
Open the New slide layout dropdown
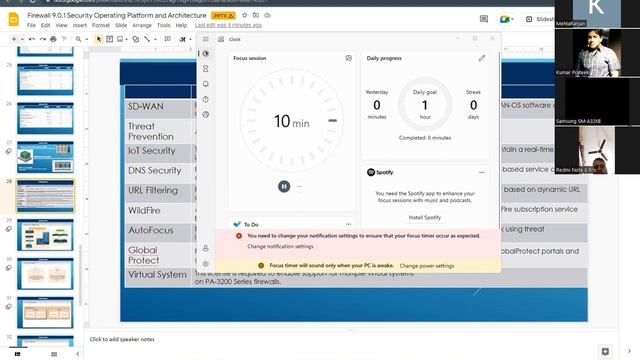(22, 40)
